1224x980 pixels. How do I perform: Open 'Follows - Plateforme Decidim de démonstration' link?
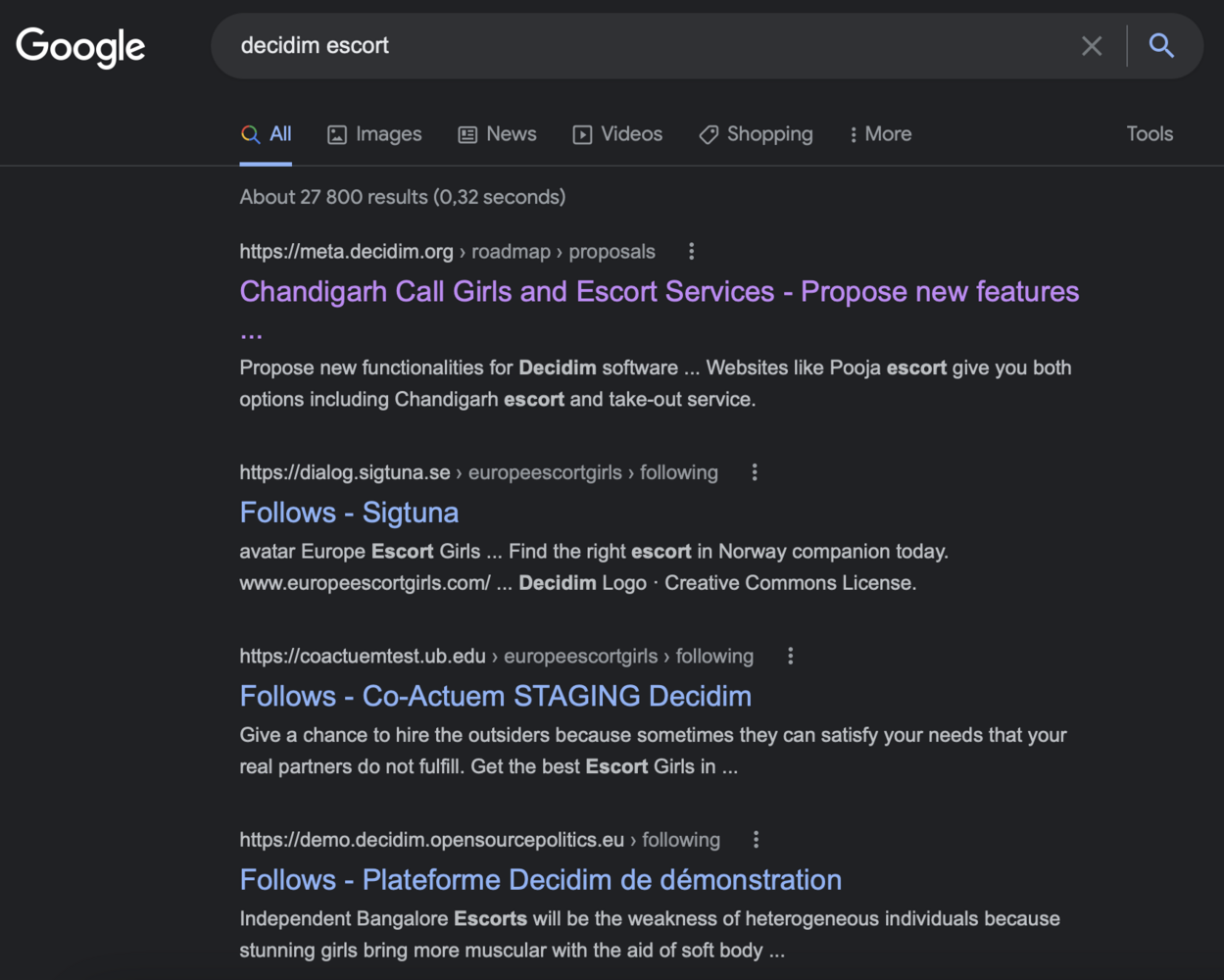pyautogui.click(x=540, y=879)
